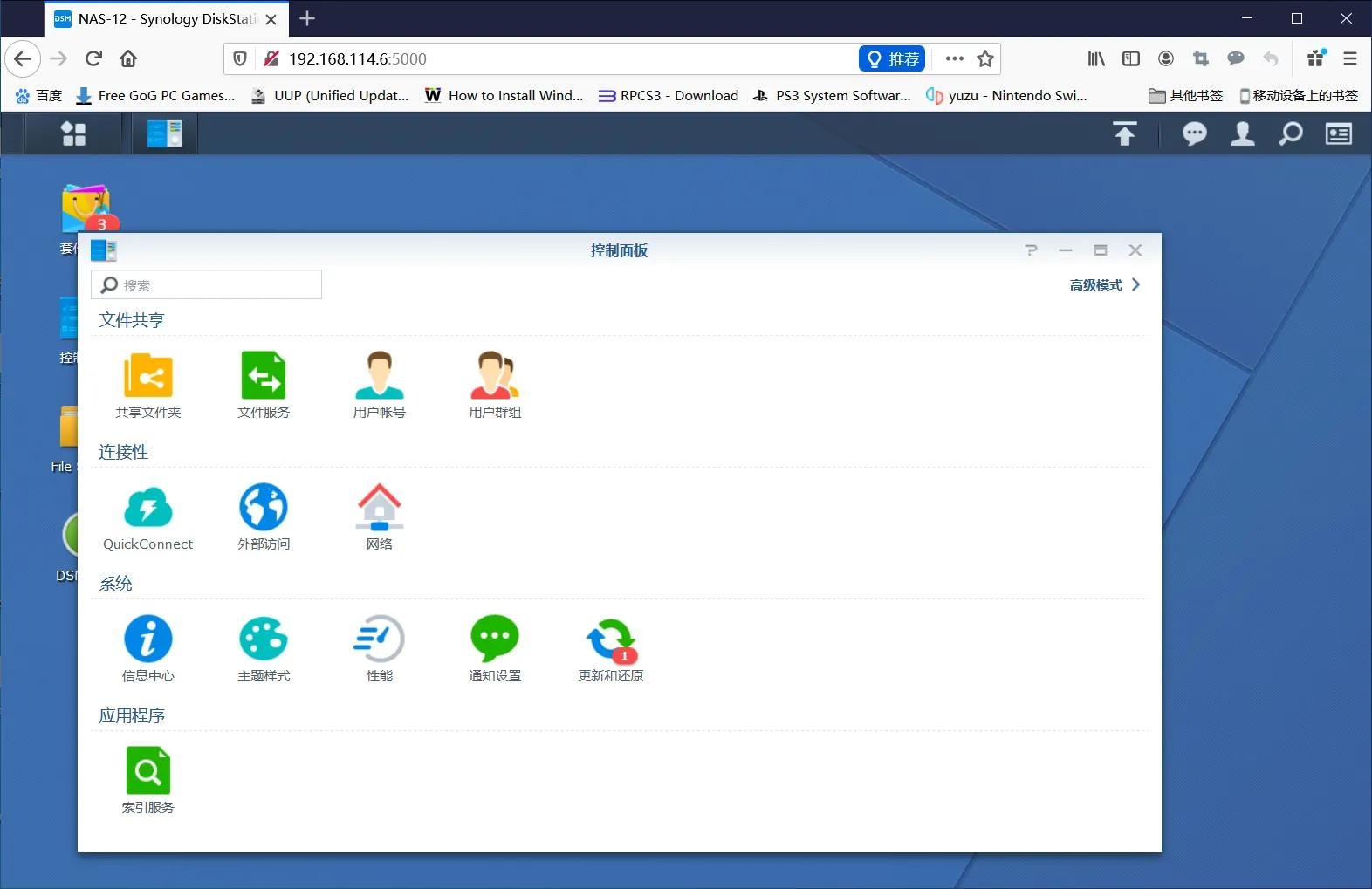Click the toolbar chat bubble icon in Firefox
This screenshot has width=1372, height=889.
pos(1236,58)
